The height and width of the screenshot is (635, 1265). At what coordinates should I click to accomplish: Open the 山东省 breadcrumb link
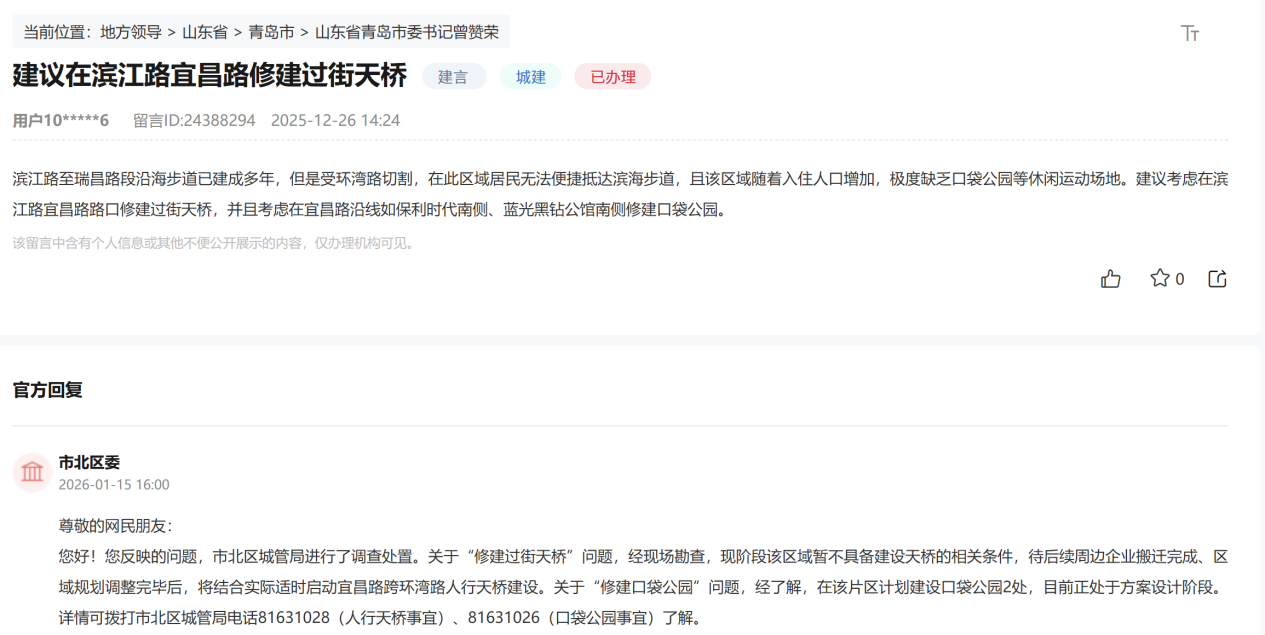pos(201,31)
